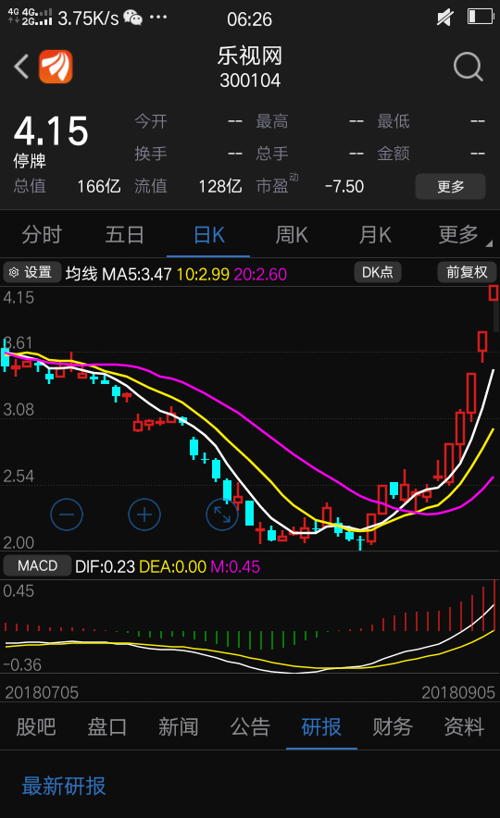Zoom out chart with minus circle

coord(67,514)
